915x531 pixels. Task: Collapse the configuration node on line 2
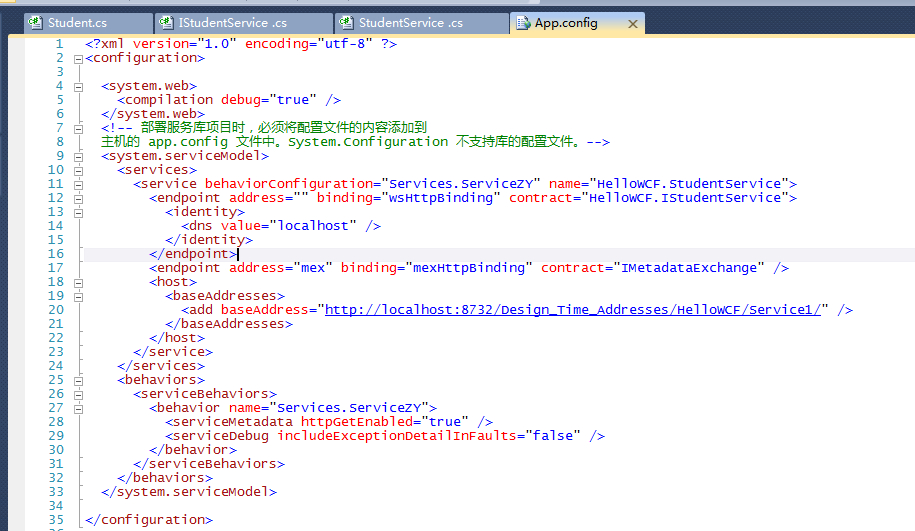pos(78,59)
